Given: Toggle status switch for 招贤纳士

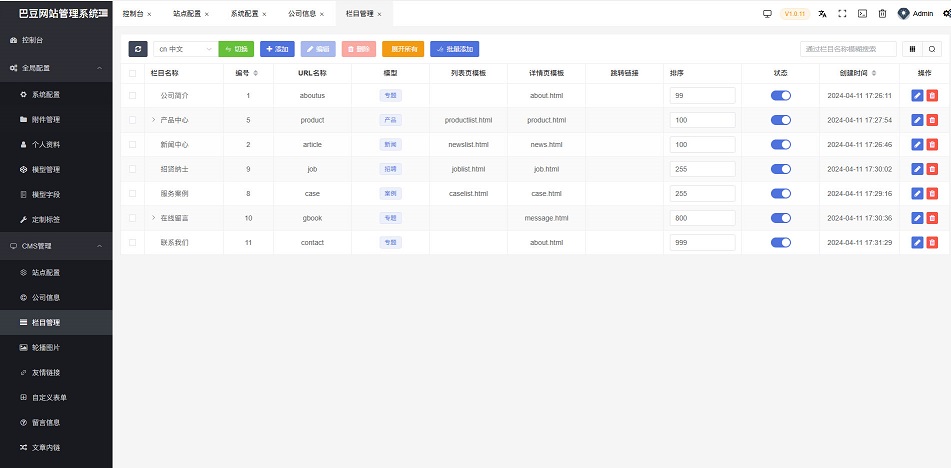Looking at the screenshot, I should click(x=781, y=169).
